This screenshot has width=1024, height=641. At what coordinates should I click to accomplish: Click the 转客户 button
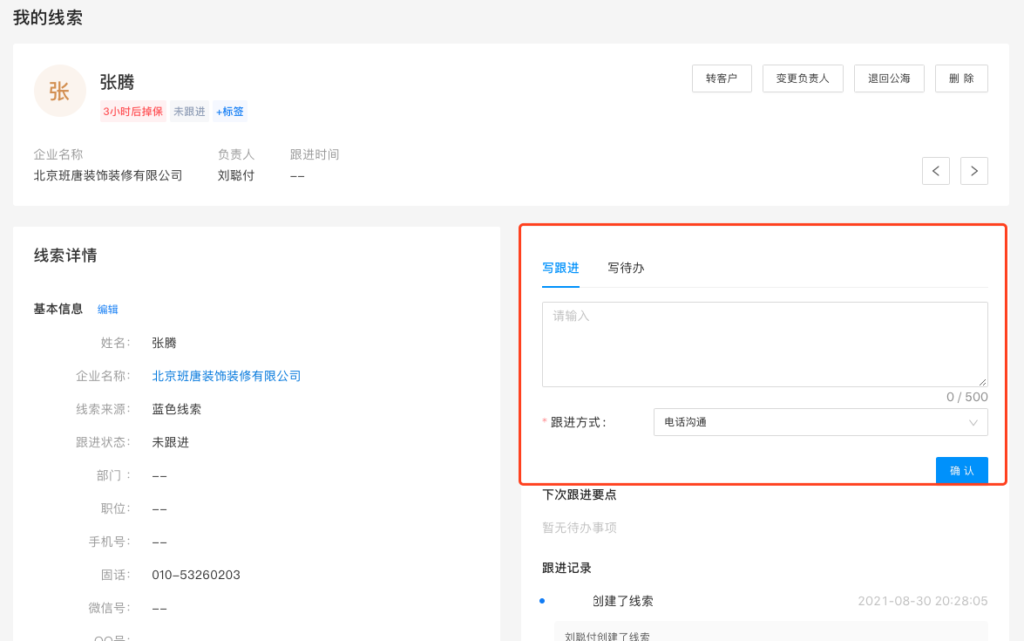point(721,78)
